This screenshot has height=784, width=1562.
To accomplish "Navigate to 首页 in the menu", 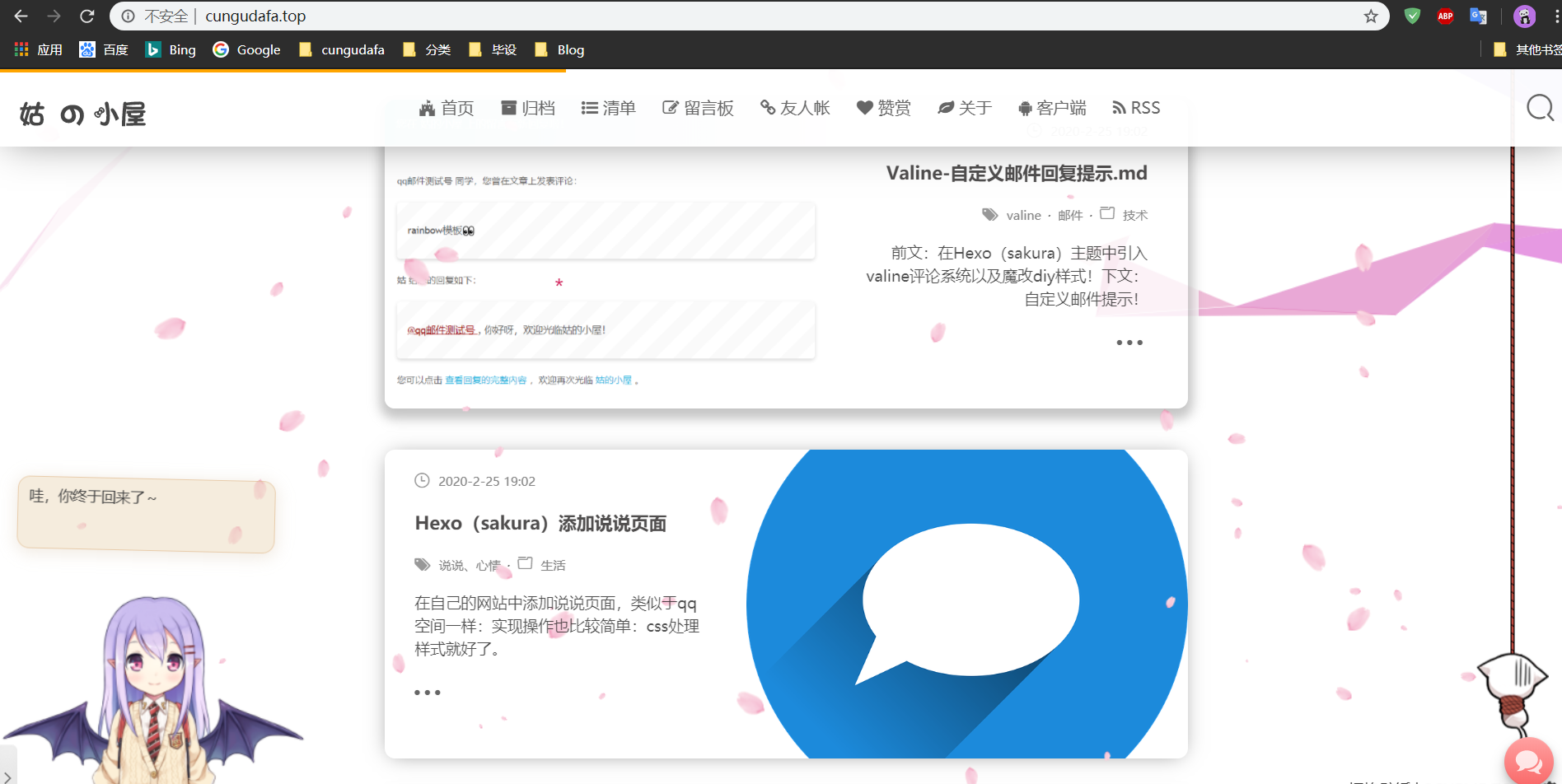I will click(447, 108).
